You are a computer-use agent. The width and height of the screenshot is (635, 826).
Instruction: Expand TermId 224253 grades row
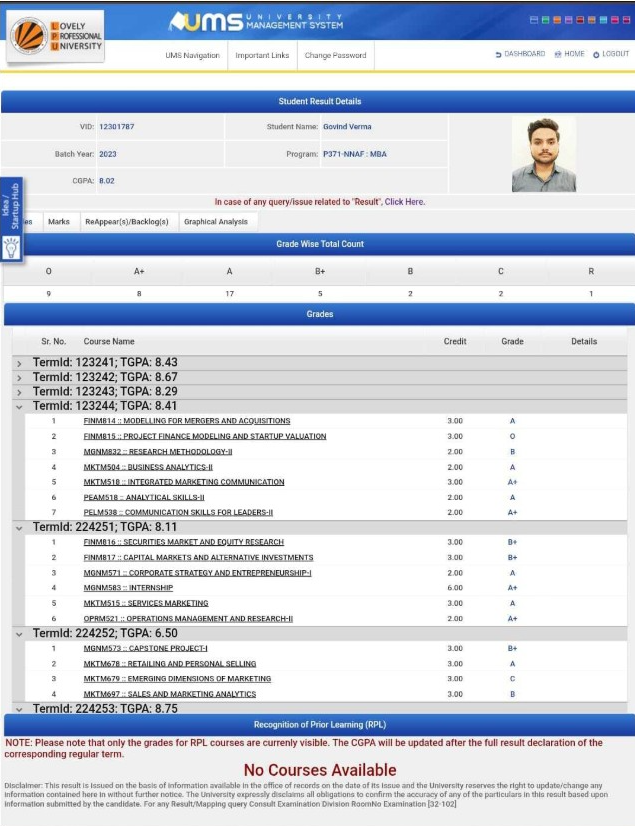pyautogui.click(x=19, y=708)
